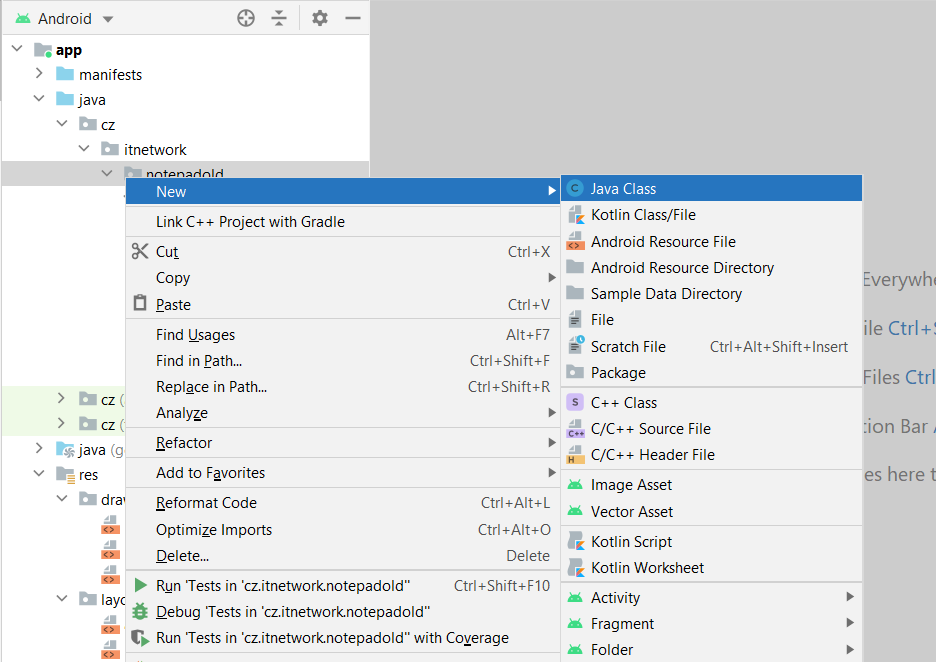
Task: Choose Kotlin Class/File option
Action: 642,215
